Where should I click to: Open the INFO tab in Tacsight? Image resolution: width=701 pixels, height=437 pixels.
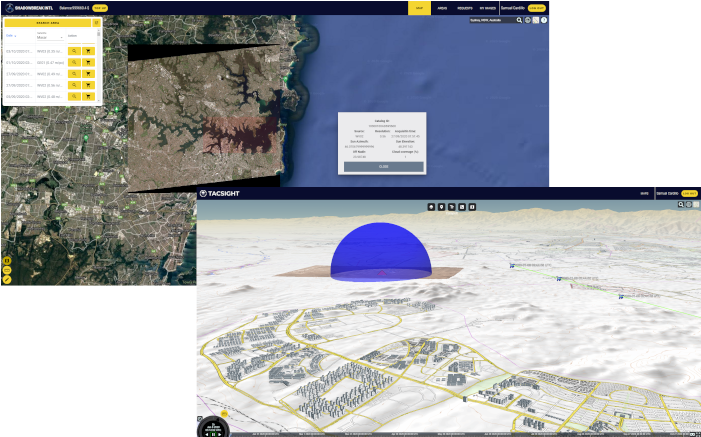pos(644,194)
